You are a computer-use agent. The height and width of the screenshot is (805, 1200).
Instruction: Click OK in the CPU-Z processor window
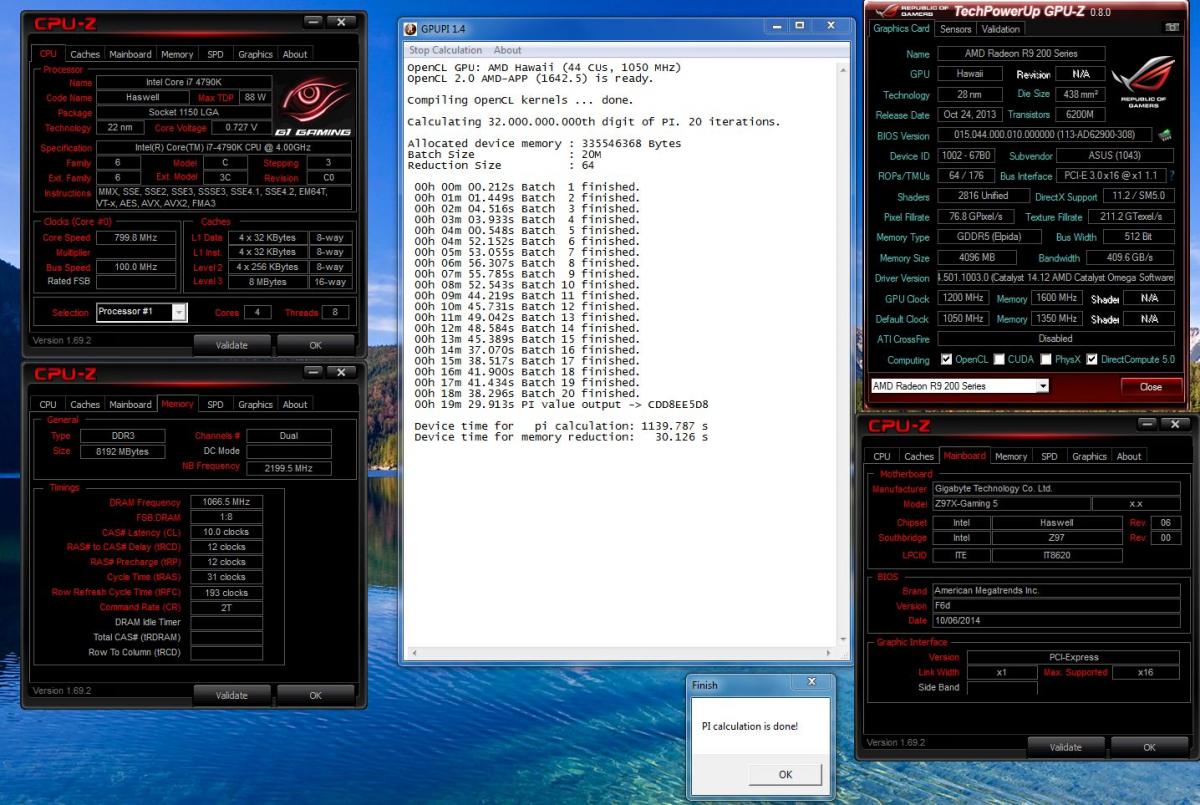pyautogui.click(x=315, y=345)
